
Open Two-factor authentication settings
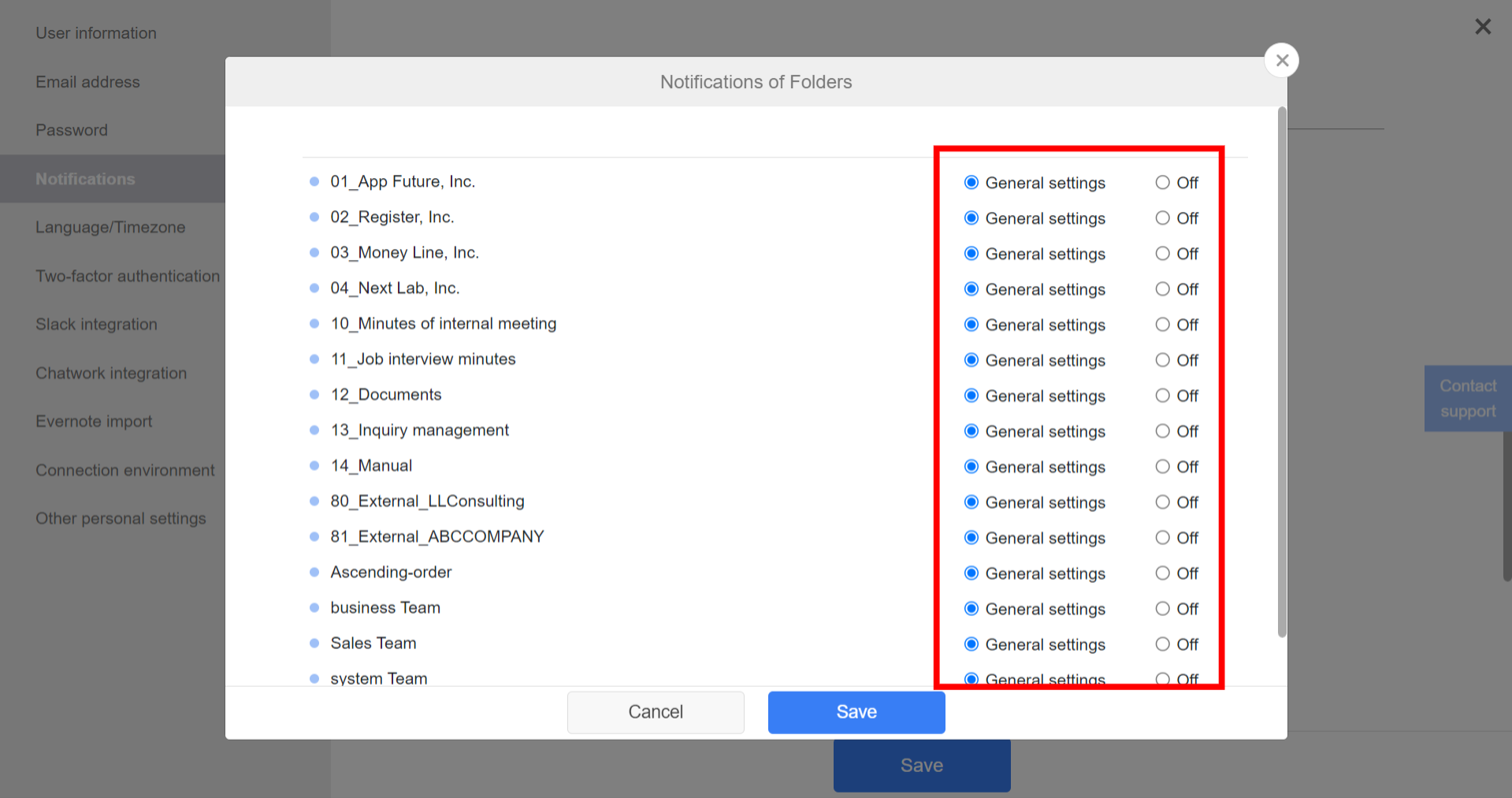pos(127,276)
